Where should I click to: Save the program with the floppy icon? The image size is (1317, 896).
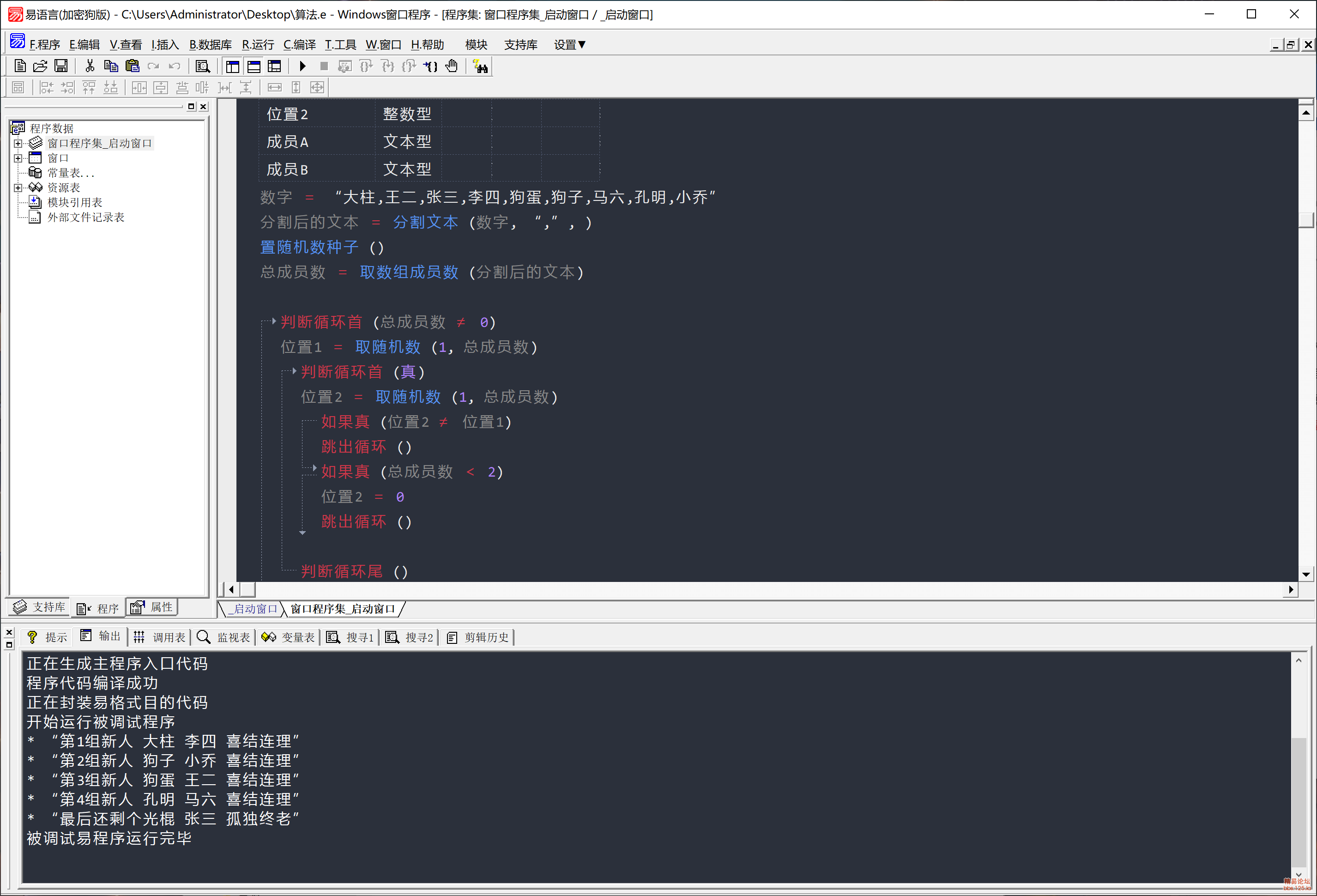[x=60, y=67]
